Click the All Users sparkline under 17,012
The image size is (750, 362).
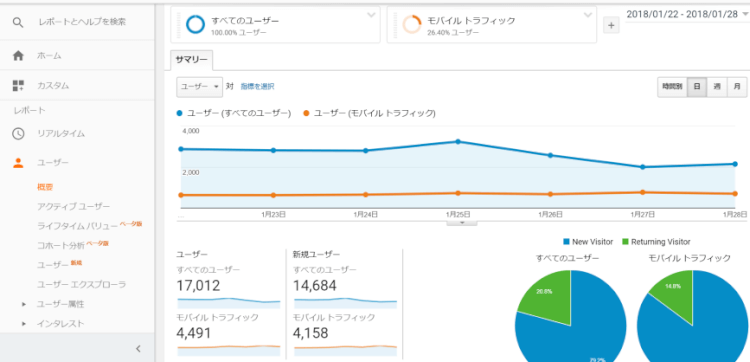(x=229, y=303)
